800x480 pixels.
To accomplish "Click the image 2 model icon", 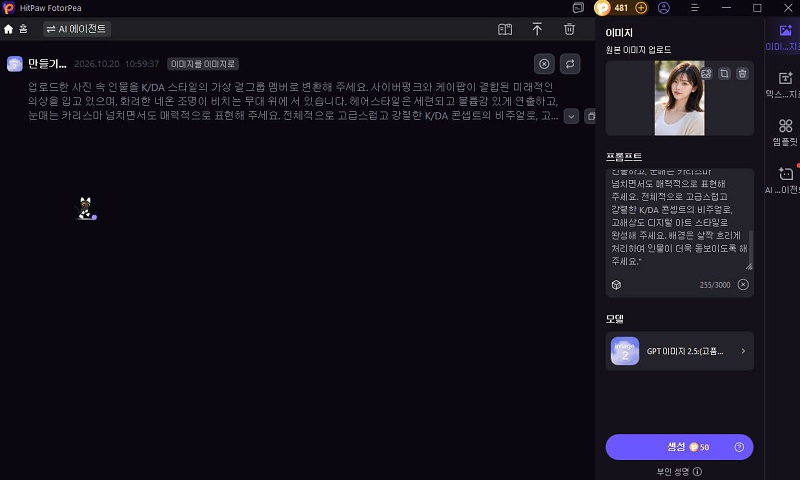I will pyautogui.click(x=624, y=351).
